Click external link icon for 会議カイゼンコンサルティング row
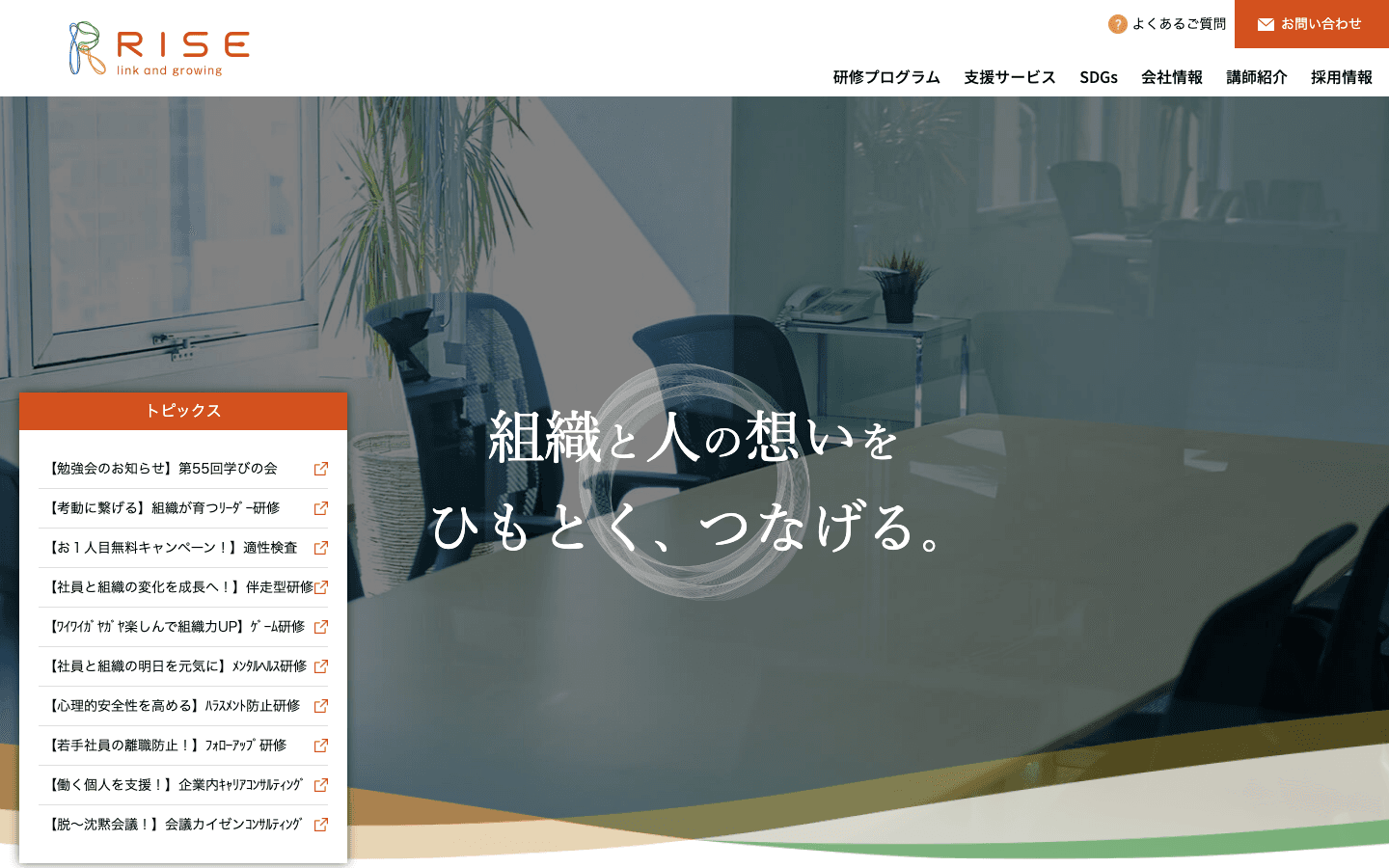1389x868 pixels. click(x=321, y=825)
